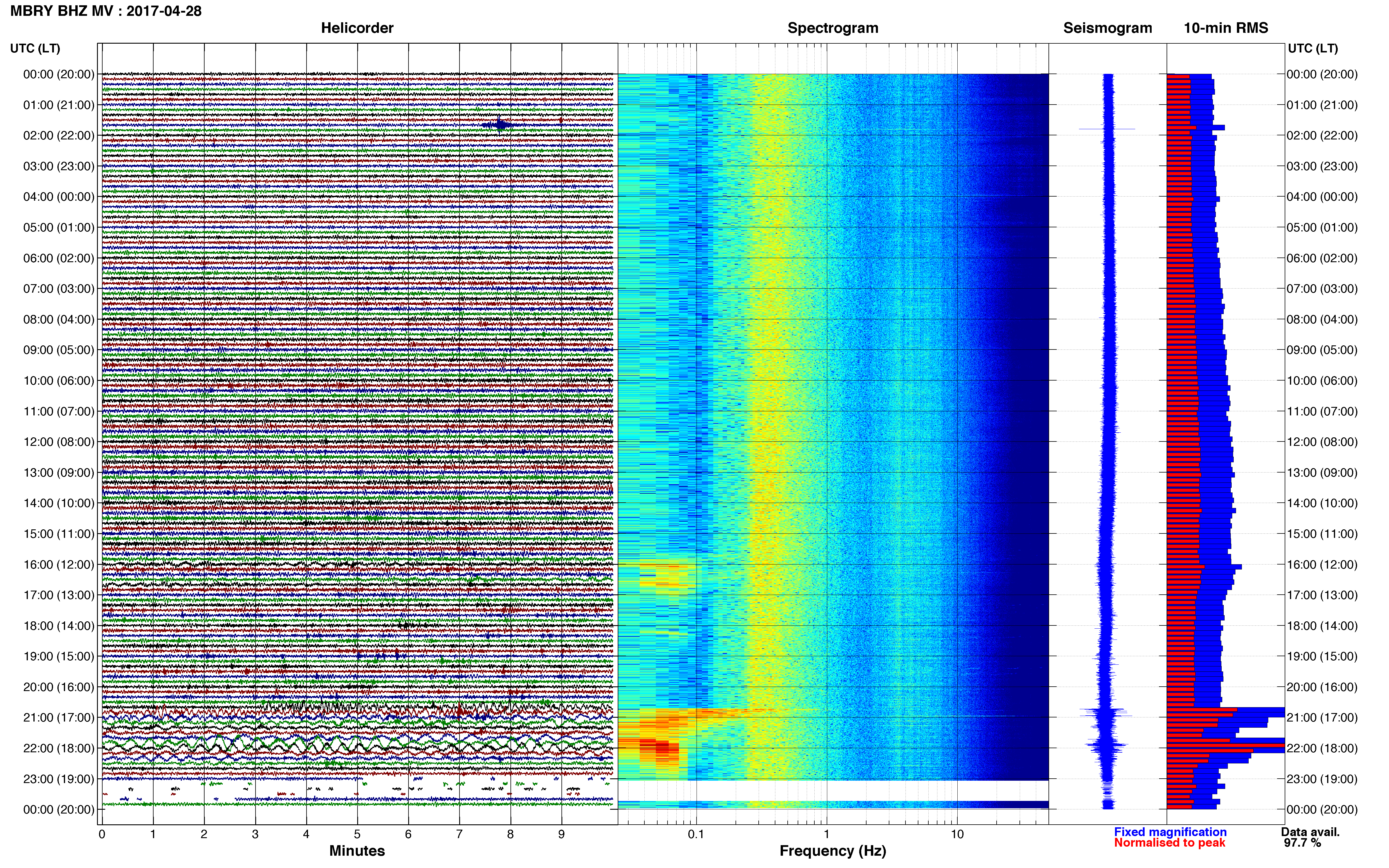1389x868 pixels.
Task: Click the left '23:00 (19:00)' time label
Action: tap(59, 779)
